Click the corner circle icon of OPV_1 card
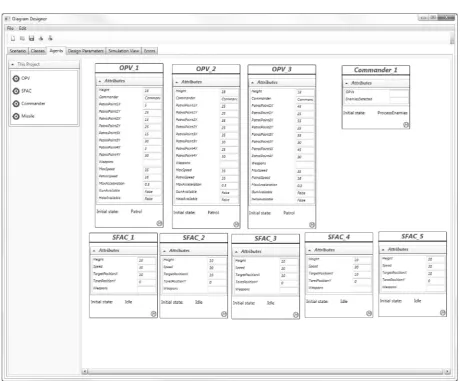The image size is (460, 381). click(159, 223)
